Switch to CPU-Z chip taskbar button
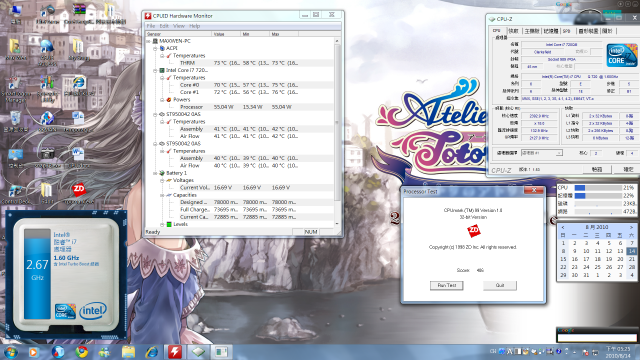This screenshot has width=640, height=360. 198,352
